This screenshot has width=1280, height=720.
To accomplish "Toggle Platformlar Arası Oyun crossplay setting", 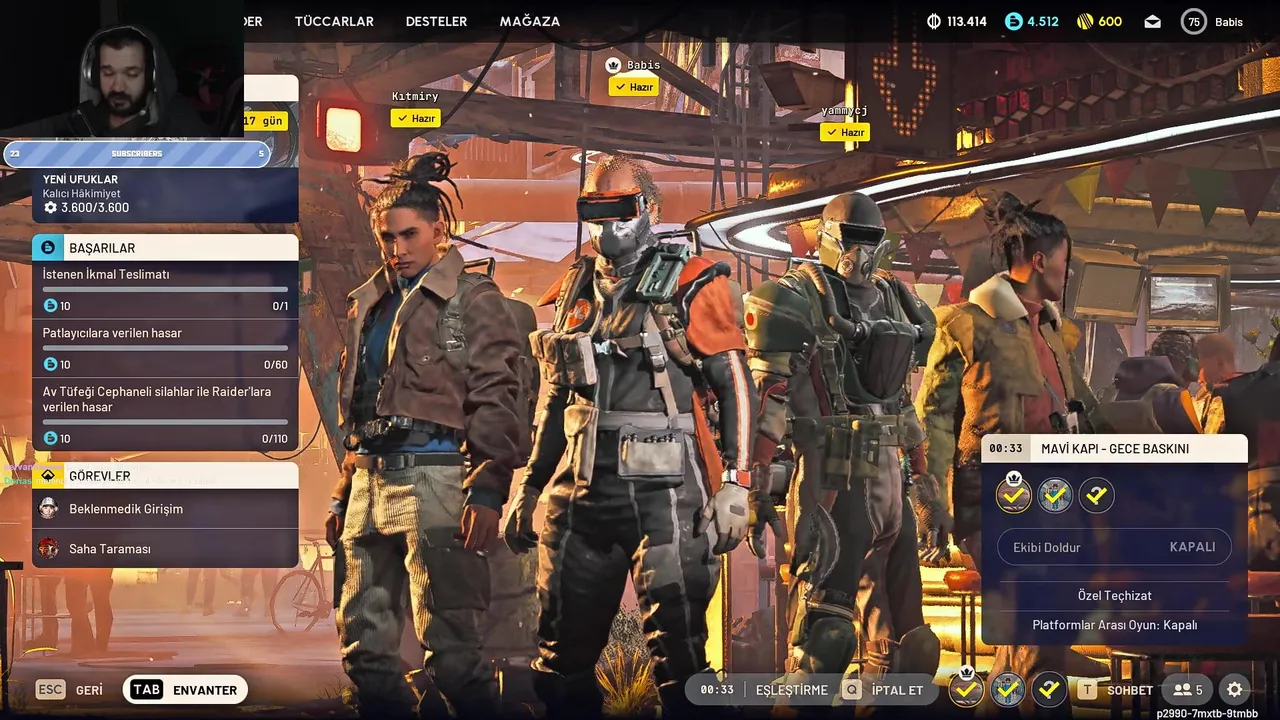I will tap(1114, 625).
